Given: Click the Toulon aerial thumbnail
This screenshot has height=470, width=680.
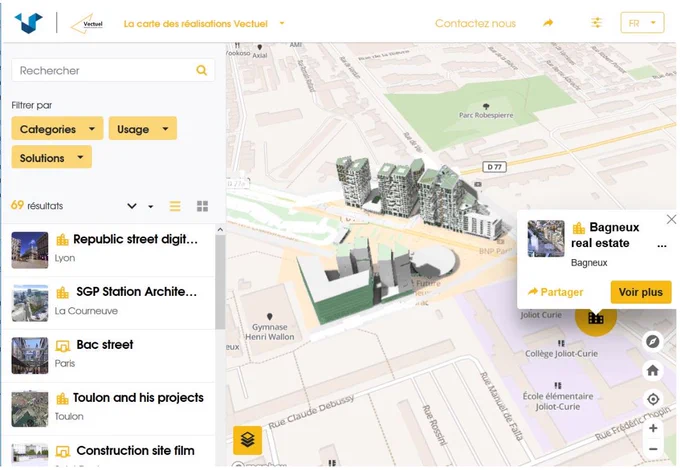Looking at the screenshot, I should point(30,409).
